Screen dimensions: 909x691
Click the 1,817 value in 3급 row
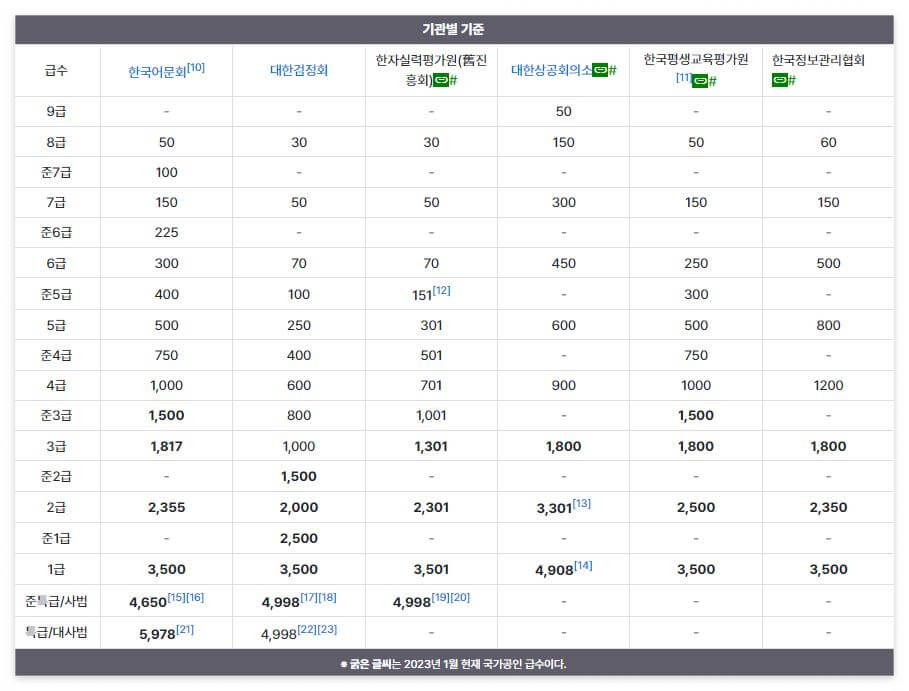click(166, 446)
